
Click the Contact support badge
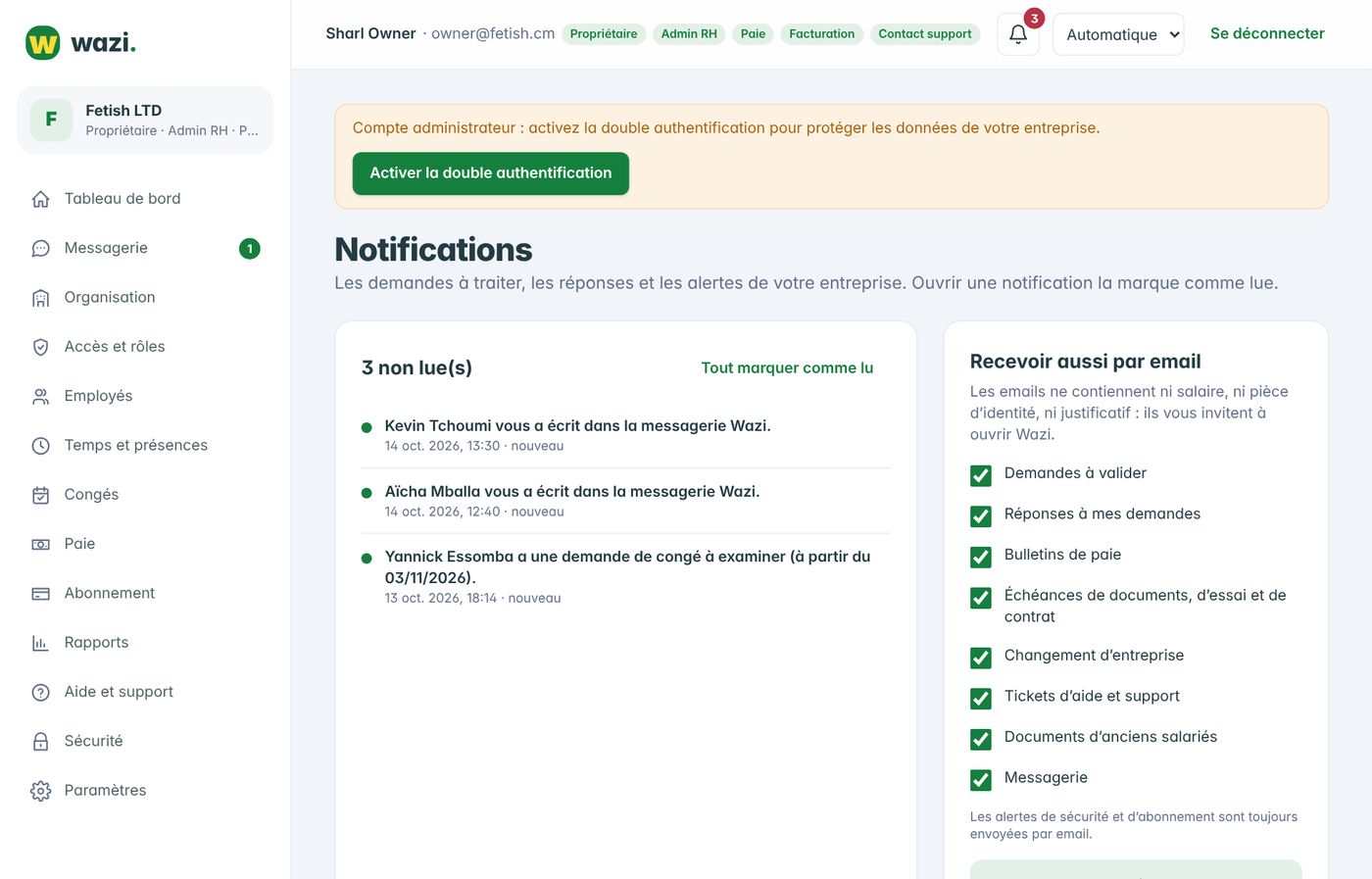point(925,34)
